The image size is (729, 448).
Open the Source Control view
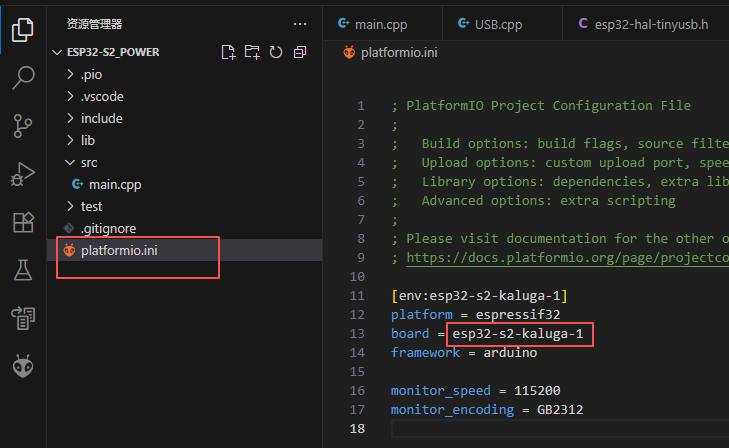coord(22,126)
